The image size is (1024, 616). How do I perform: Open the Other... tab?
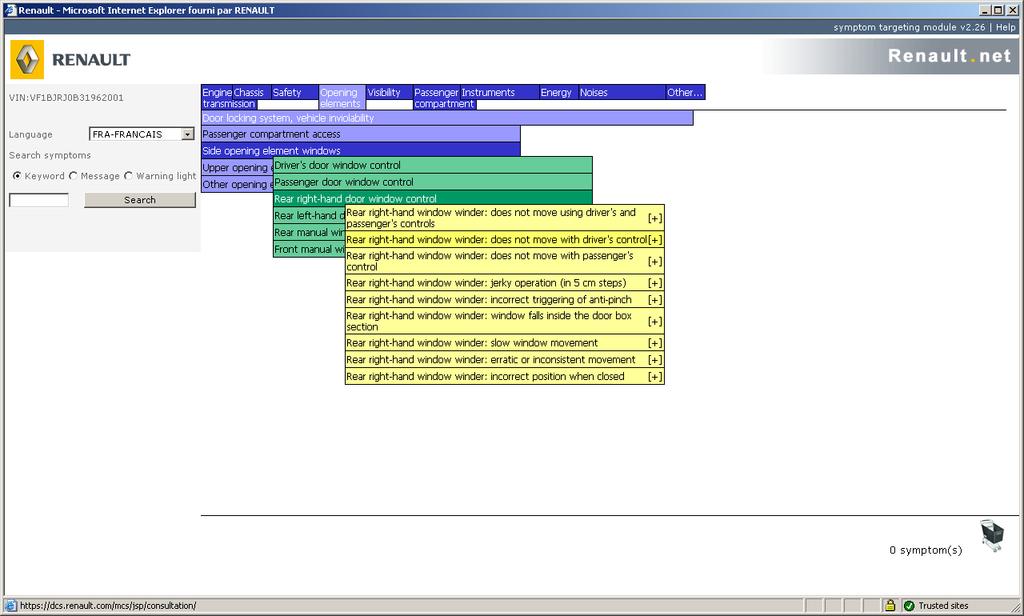point(684,93)
